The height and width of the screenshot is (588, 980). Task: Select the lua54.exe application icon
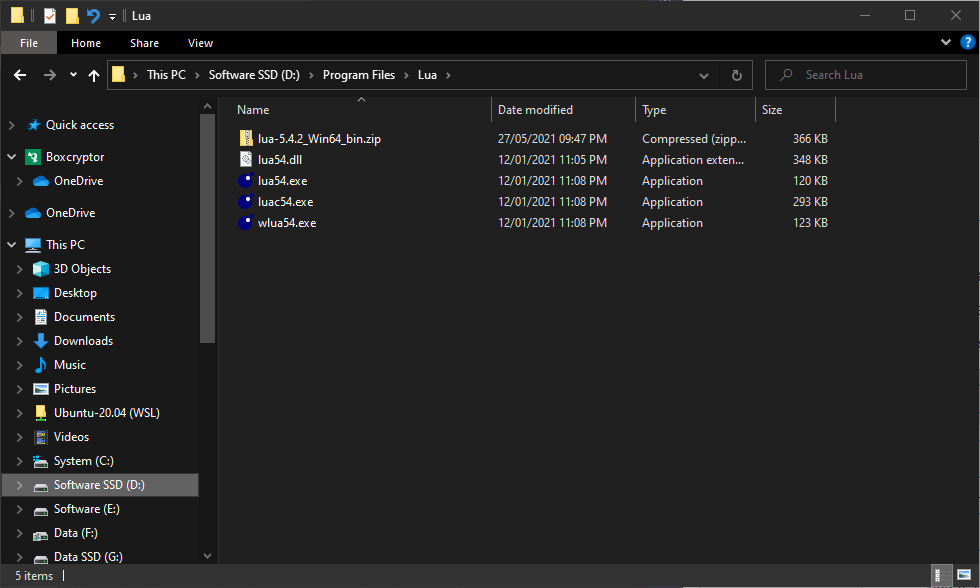[246, 181]
